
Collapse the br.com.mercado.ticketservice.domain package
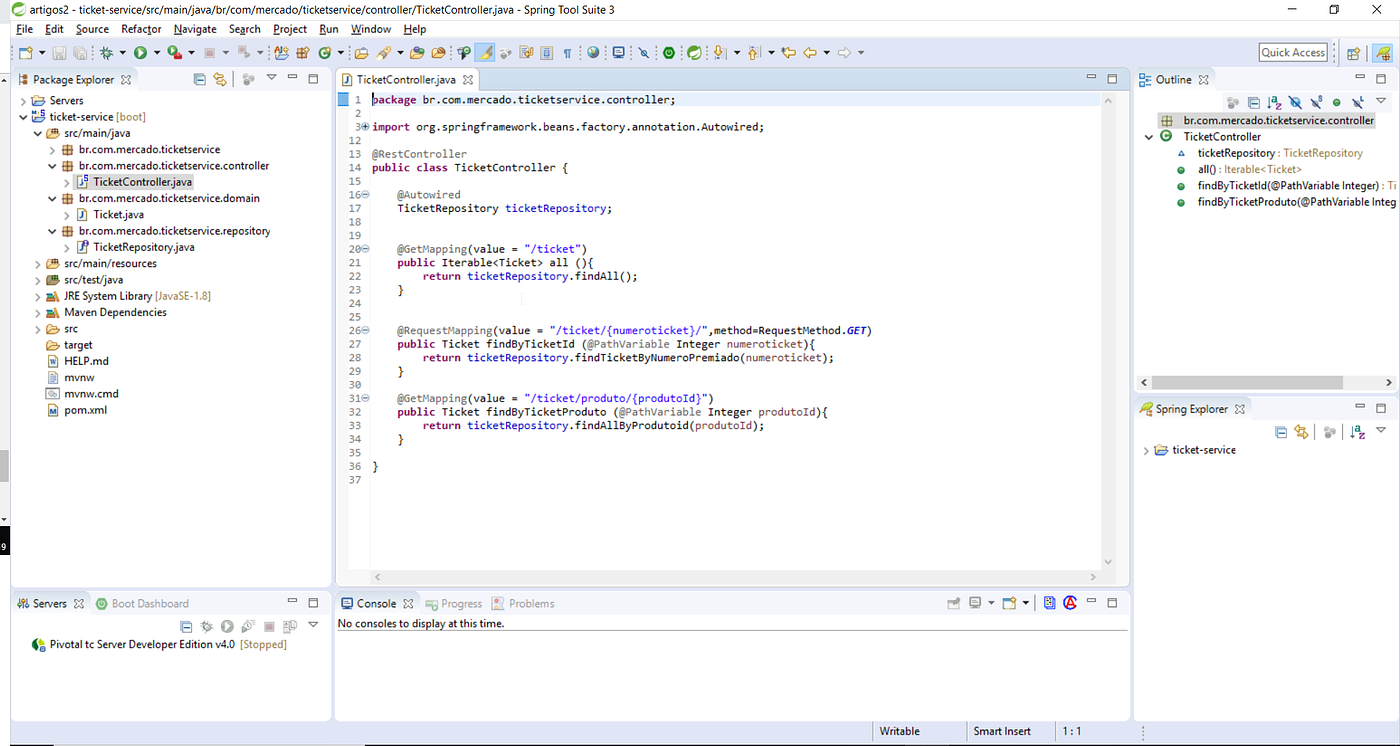(x=53, y=198)
